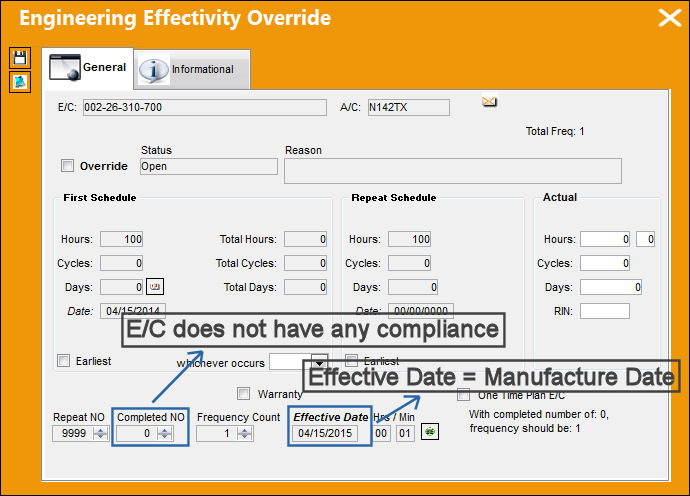Click the save floppy disk icon
The image size is (690, 496).
tap(20, 58)
